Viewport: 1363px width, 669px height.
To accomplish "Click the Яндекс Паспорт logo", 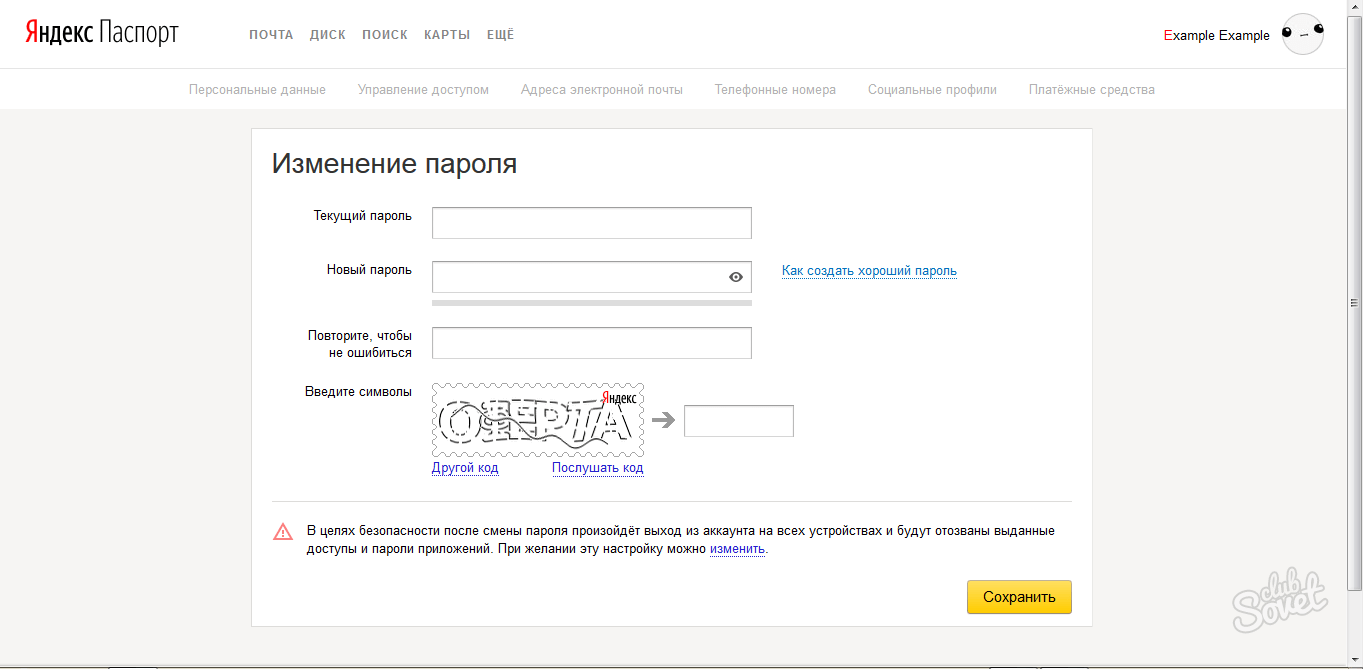I will [101, 34].
